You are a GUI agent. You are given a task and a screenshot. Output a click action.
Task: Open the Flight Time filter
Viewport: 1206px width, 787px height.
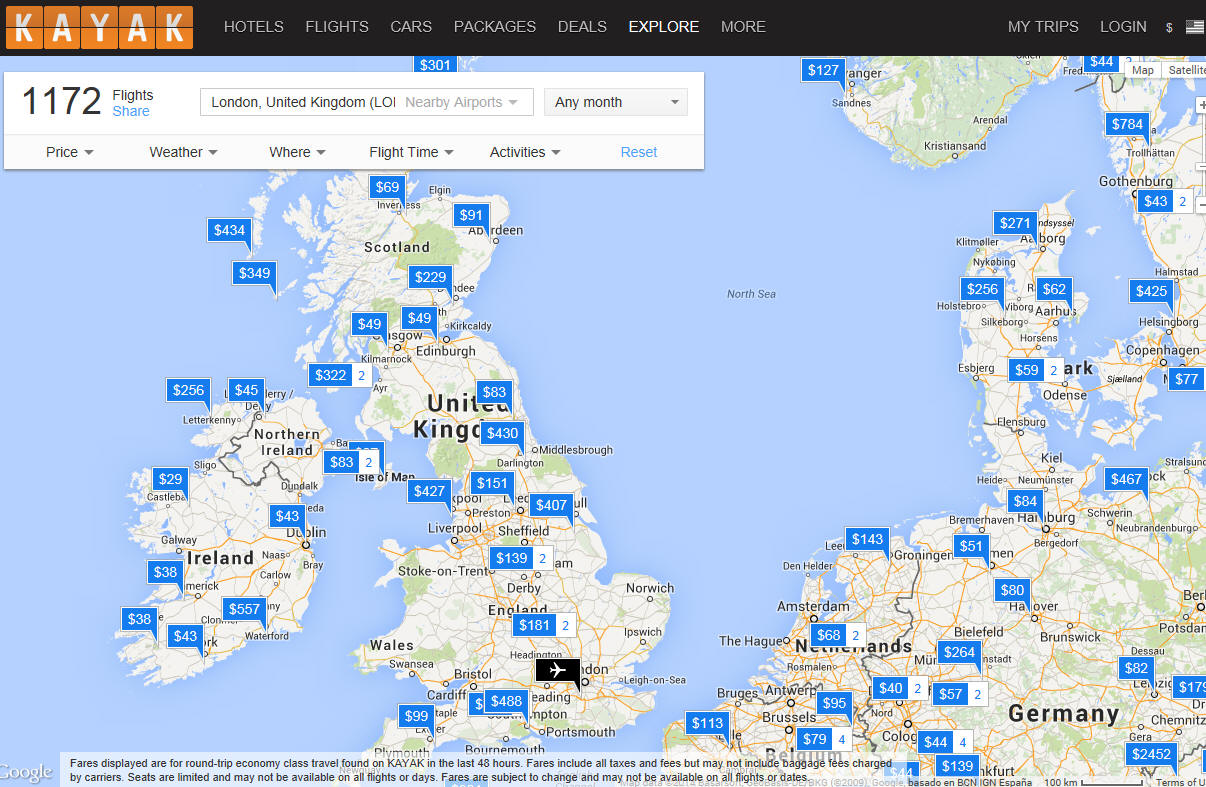click(412, 152)
